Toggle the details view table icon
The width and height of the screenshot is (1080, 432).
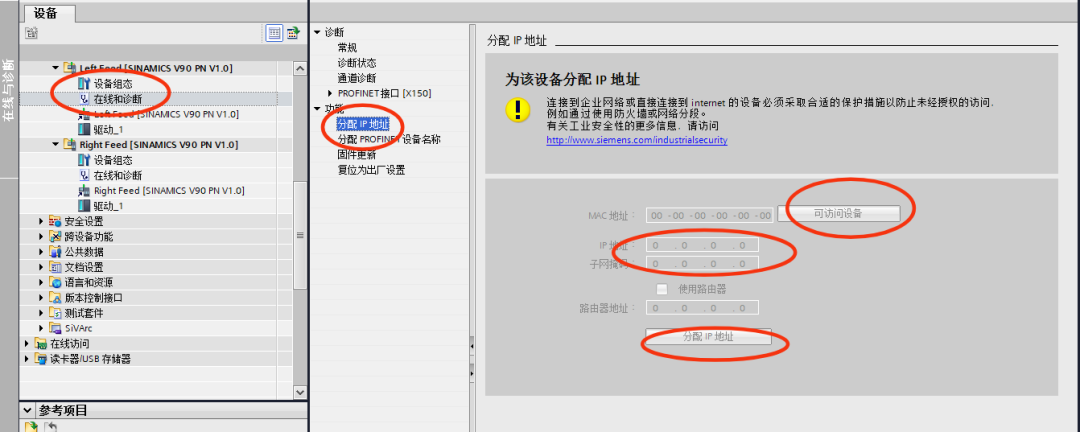274,32
